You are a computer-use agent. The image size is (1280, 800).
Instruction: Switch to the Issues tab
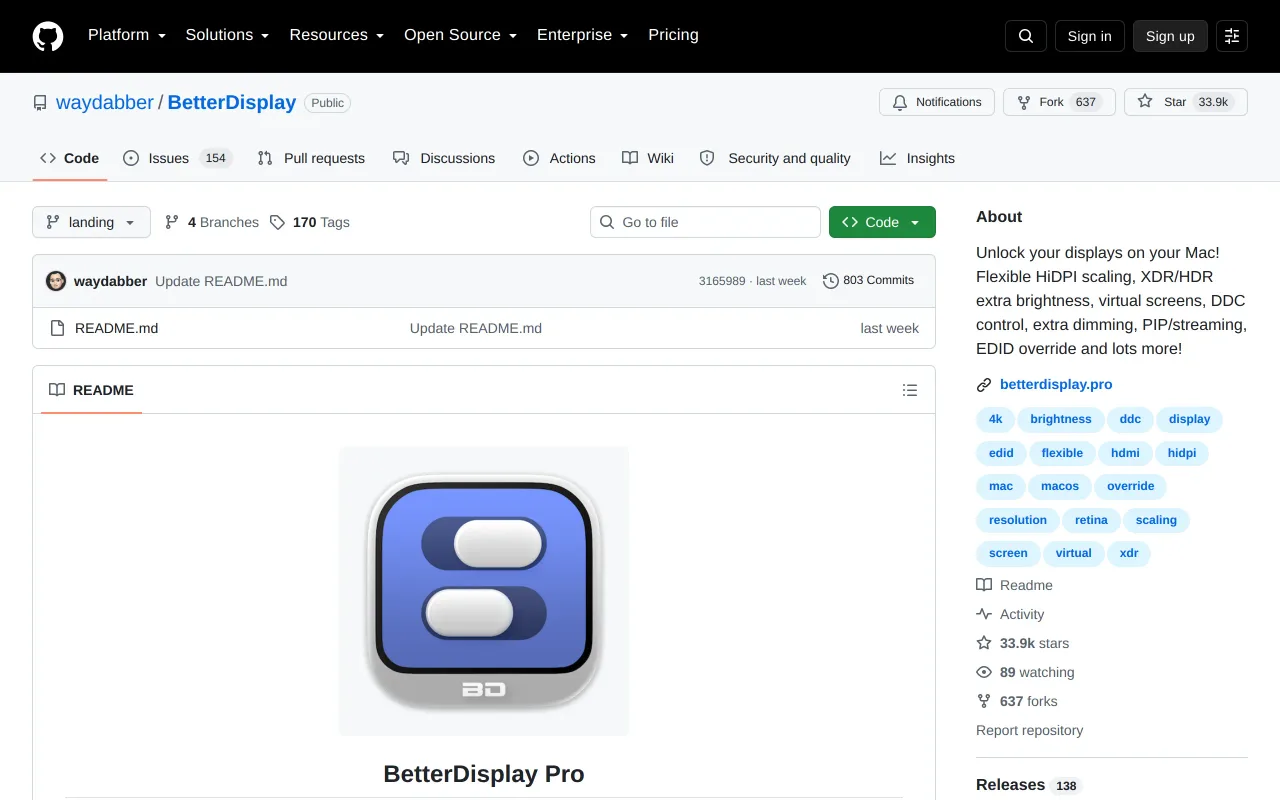click(178, 158)
